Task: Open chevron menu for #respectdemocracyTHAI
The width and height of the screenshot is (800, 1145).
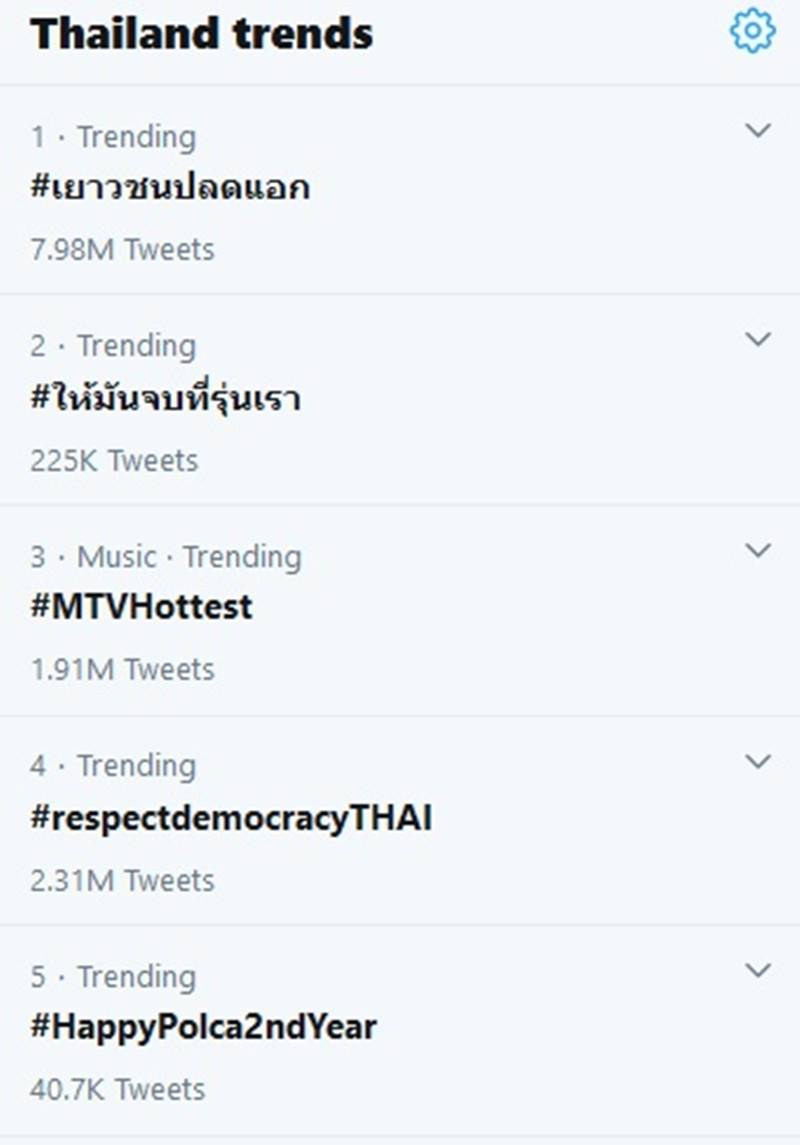Action: pyautogui.click(x=759, y=761)
